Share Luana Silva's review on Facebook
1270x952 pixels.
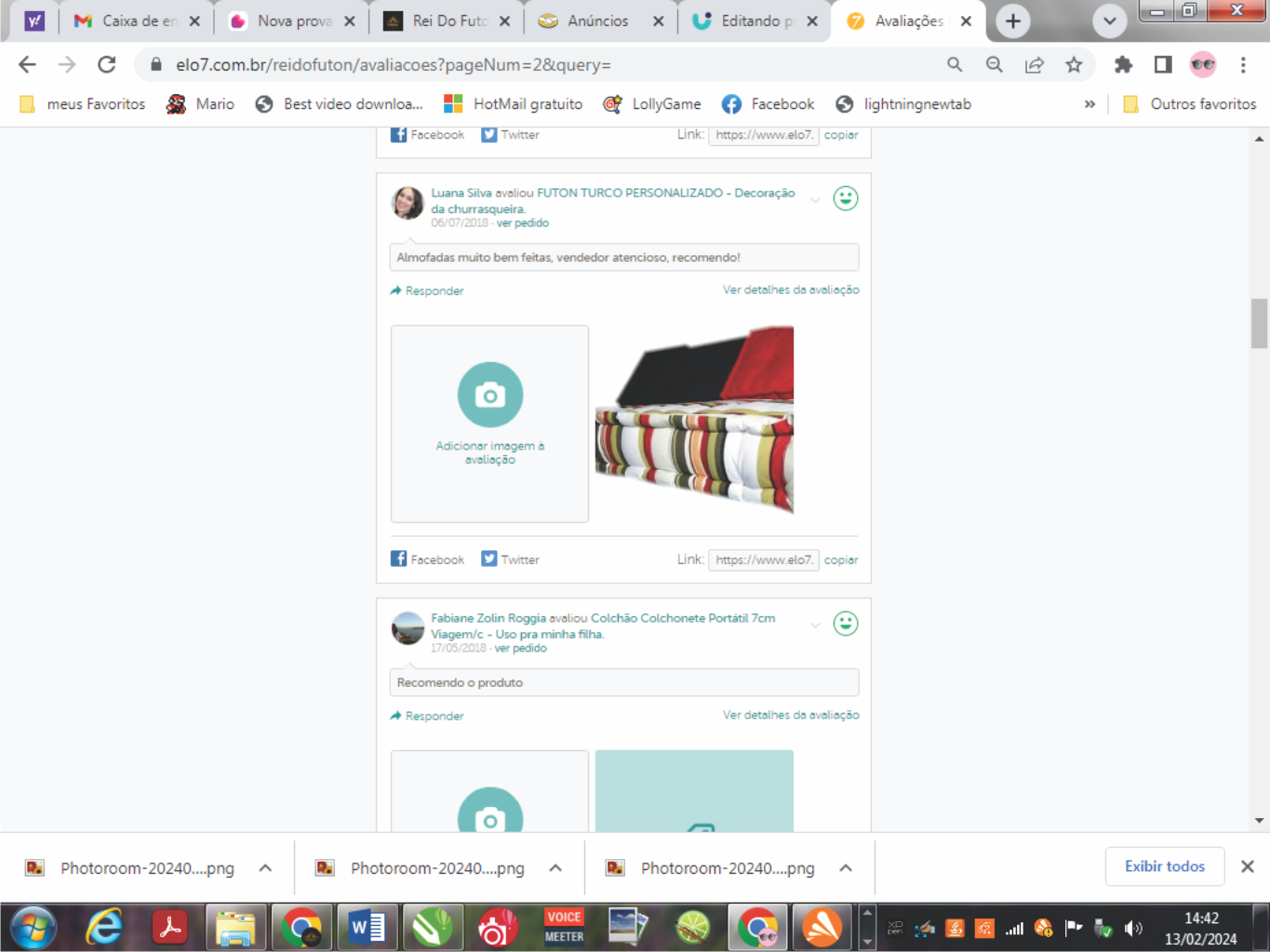(x=427, y=559)
